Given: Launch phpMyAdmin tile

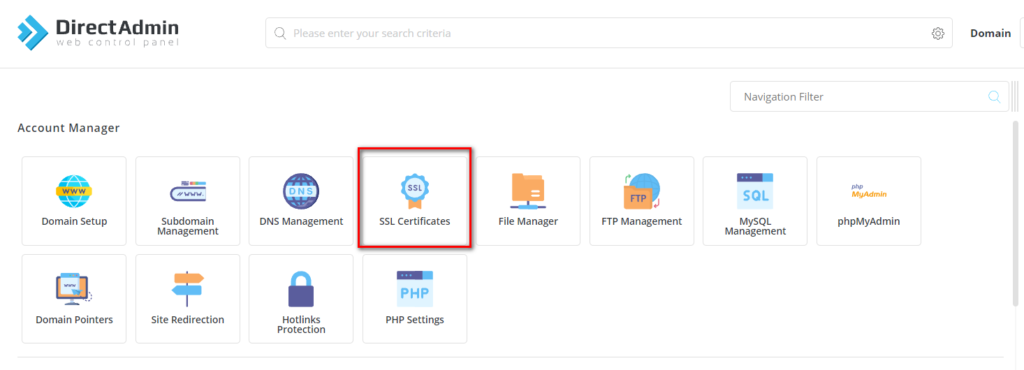Looking at the screenshot, I should coord(869,201).
